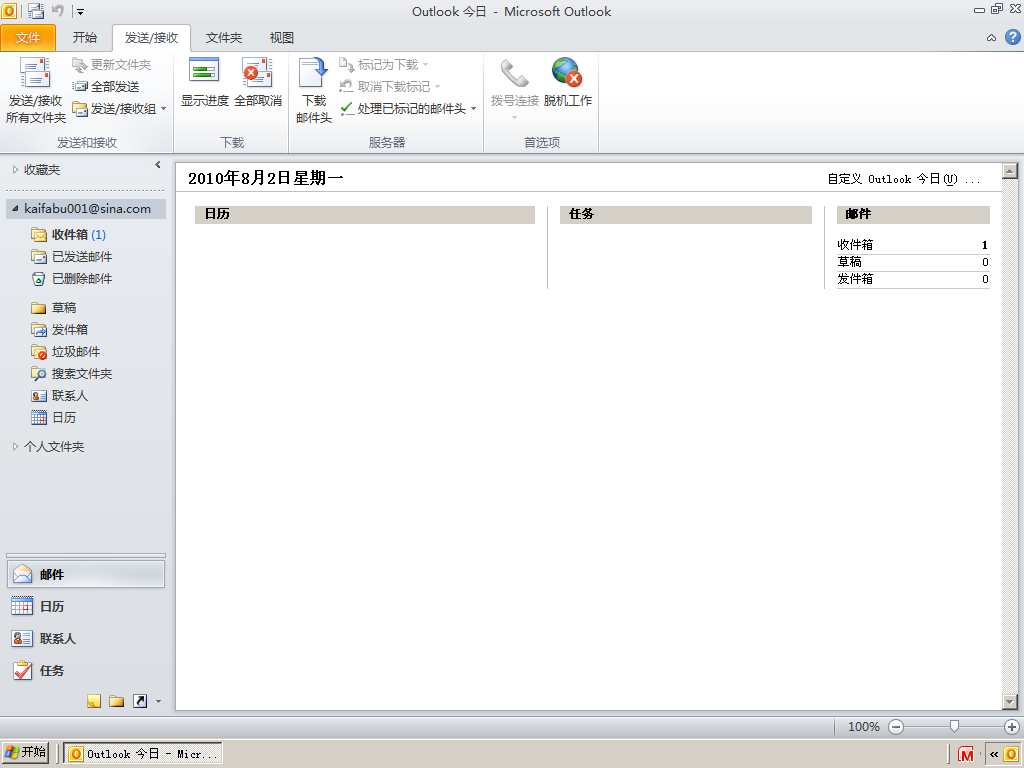Open the View tab (视图)
Image resolution: width=1024 pixels, height=768 pixels.
(x=282, y=38)
